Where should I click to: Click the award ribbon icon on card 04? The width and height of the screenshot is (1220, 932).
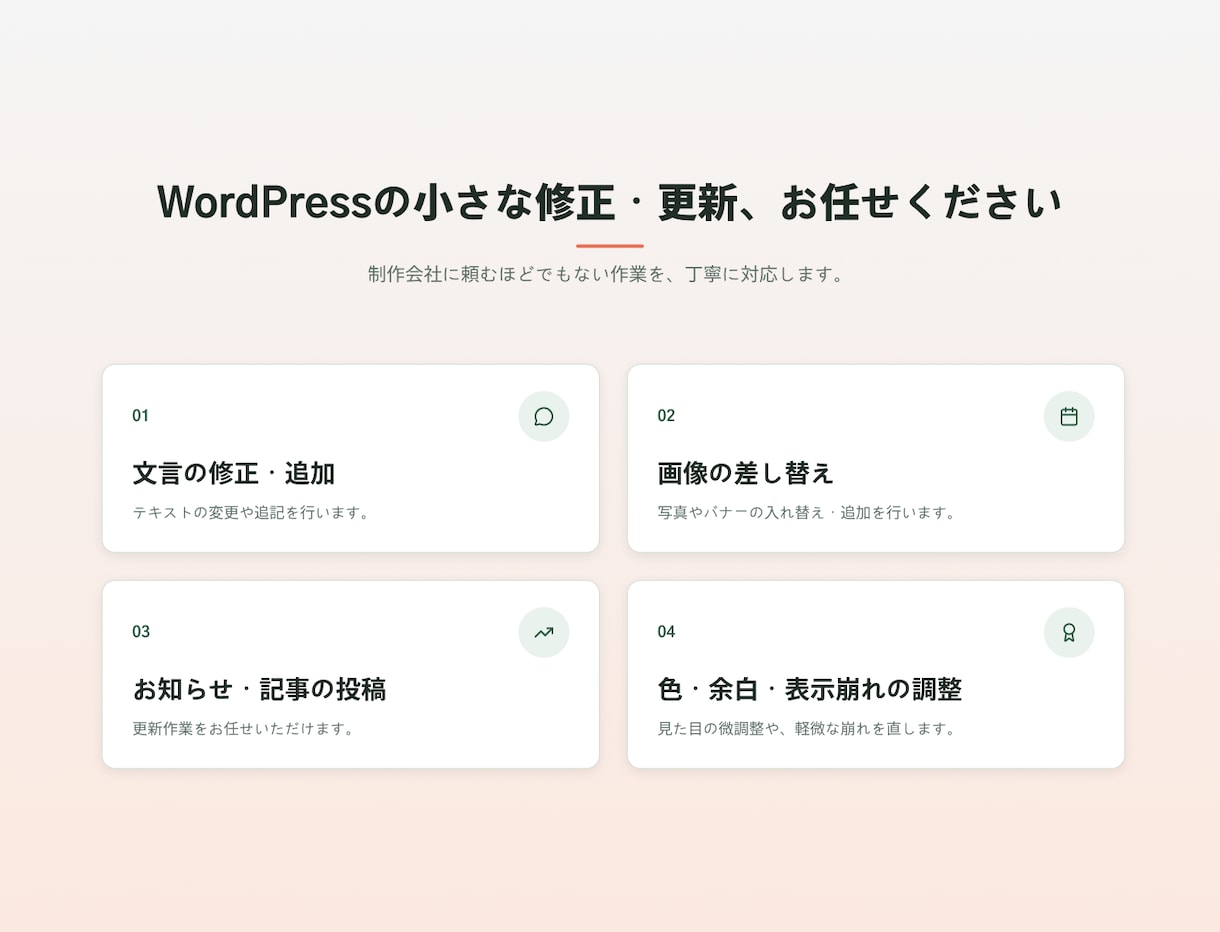click(1069, 632)
